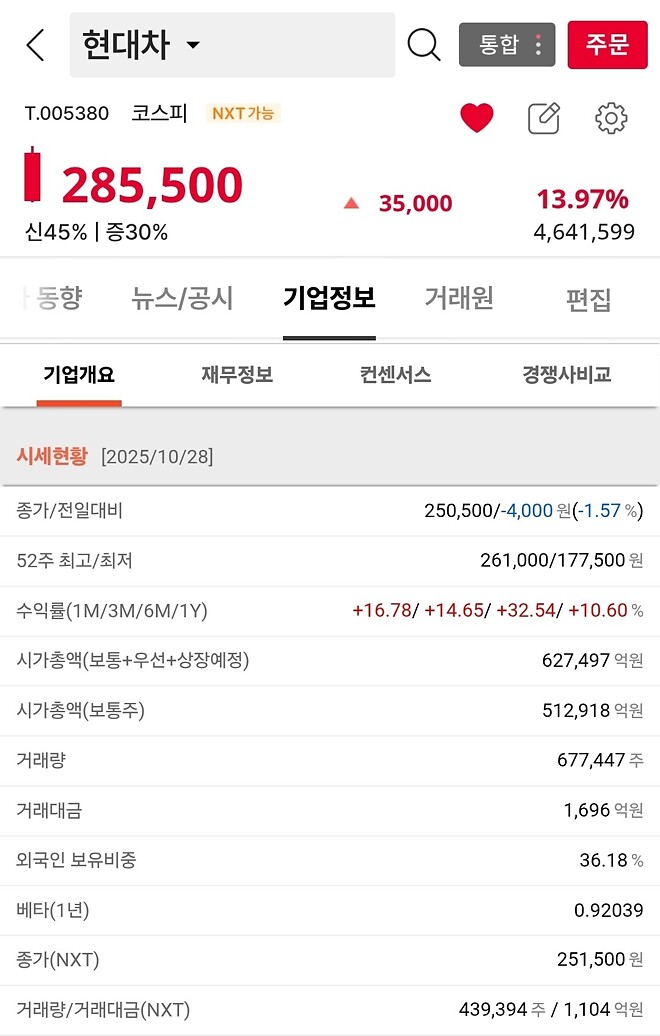Go back using the back arrow
The image size is (660, 1036).
33,44
